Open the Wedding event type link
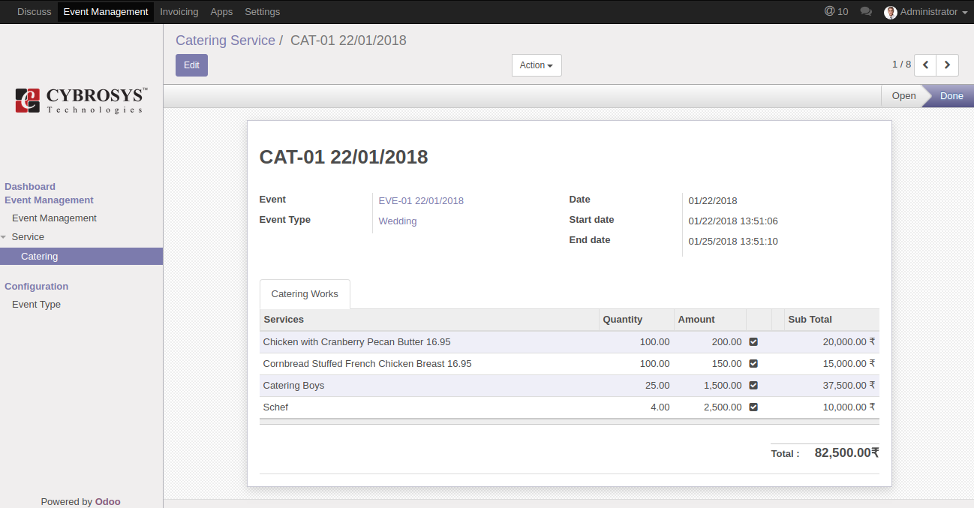Screen dimensions: 974x508 [398, 221]
